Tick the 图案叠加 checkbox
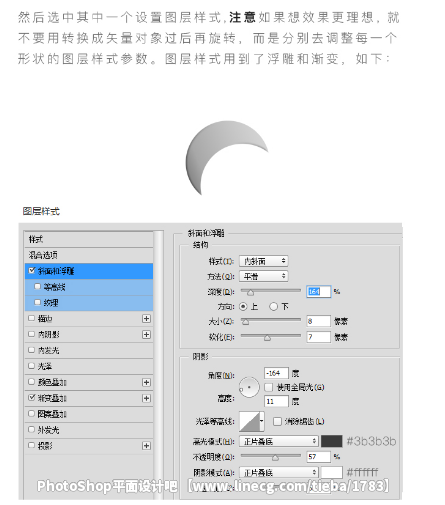This screenshot has height=505, width=445. pos(31,413)
